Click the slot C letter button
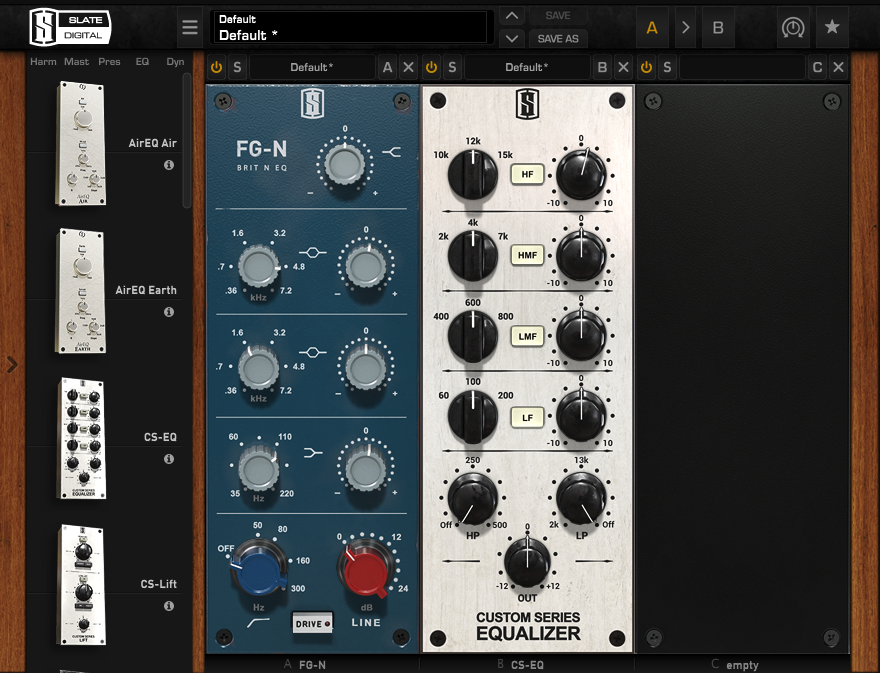This screenshot has height=673, width=882. point(817,68)
